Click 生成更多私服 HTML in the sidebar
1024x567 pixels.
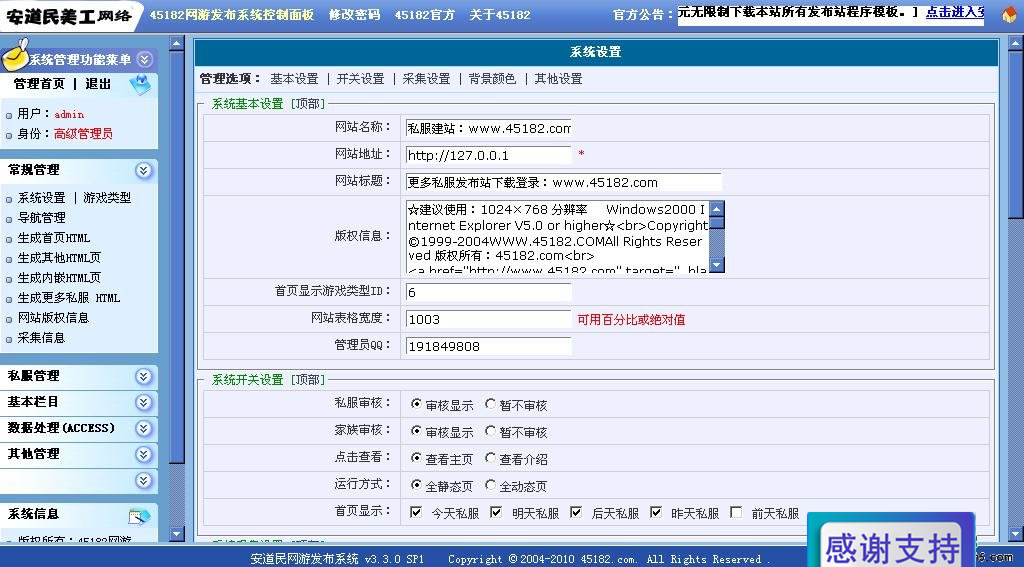coord(69,298)
